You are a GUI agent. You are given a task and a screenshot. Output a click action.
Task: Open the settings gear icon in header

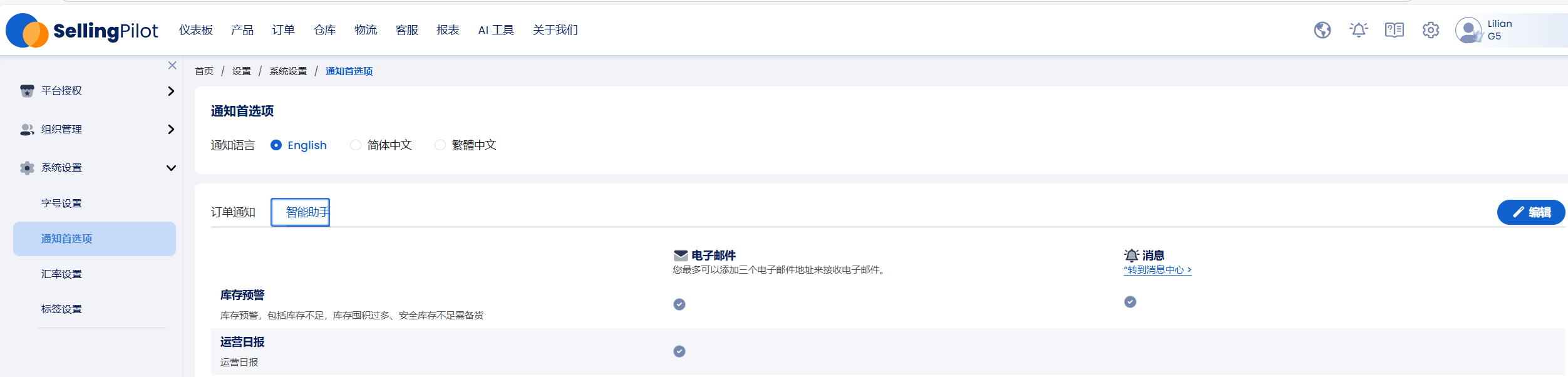(1430, 30)
